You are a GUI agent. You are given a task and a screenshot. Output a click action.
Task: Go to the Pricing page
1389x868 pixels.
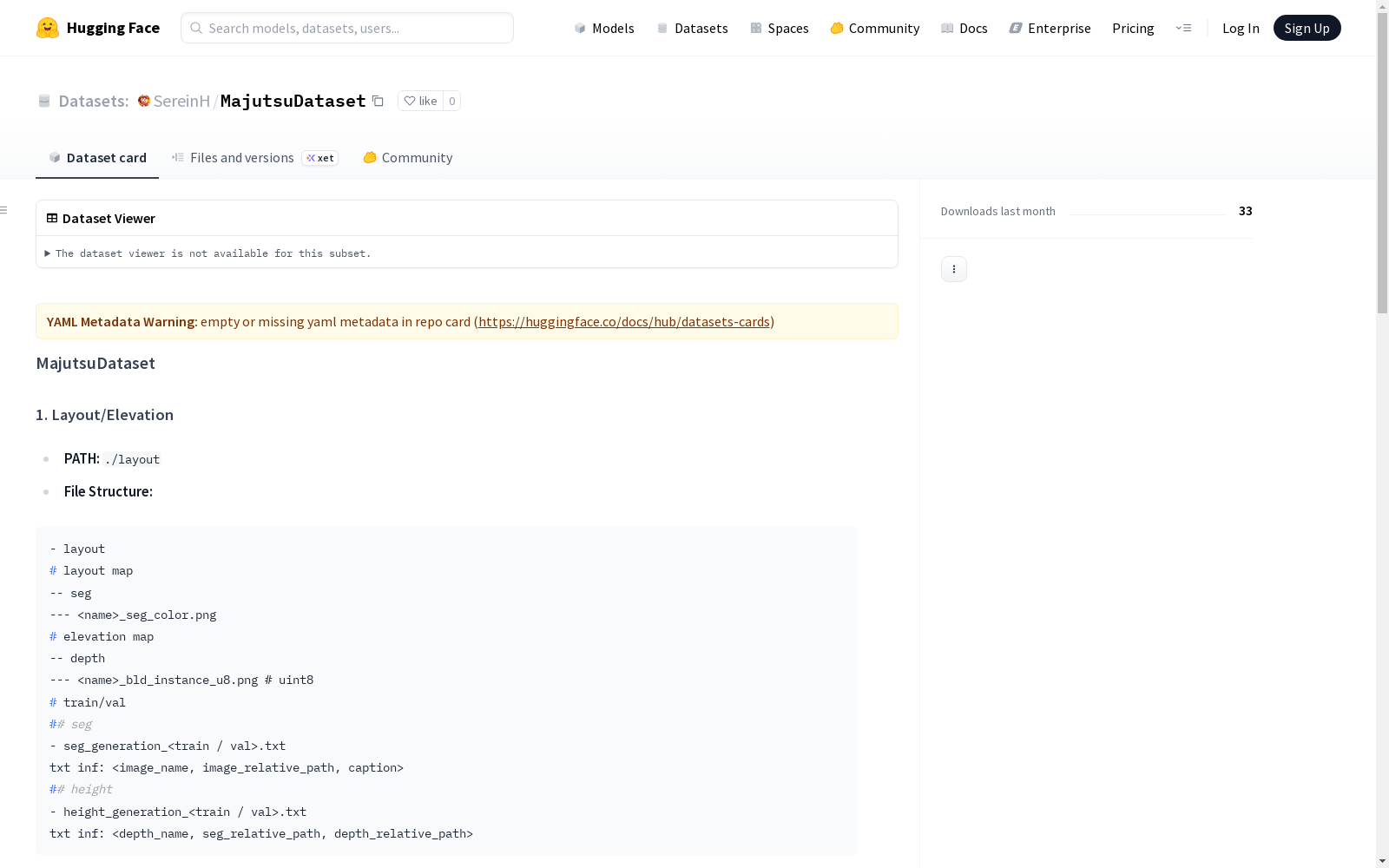point(1133,28)
